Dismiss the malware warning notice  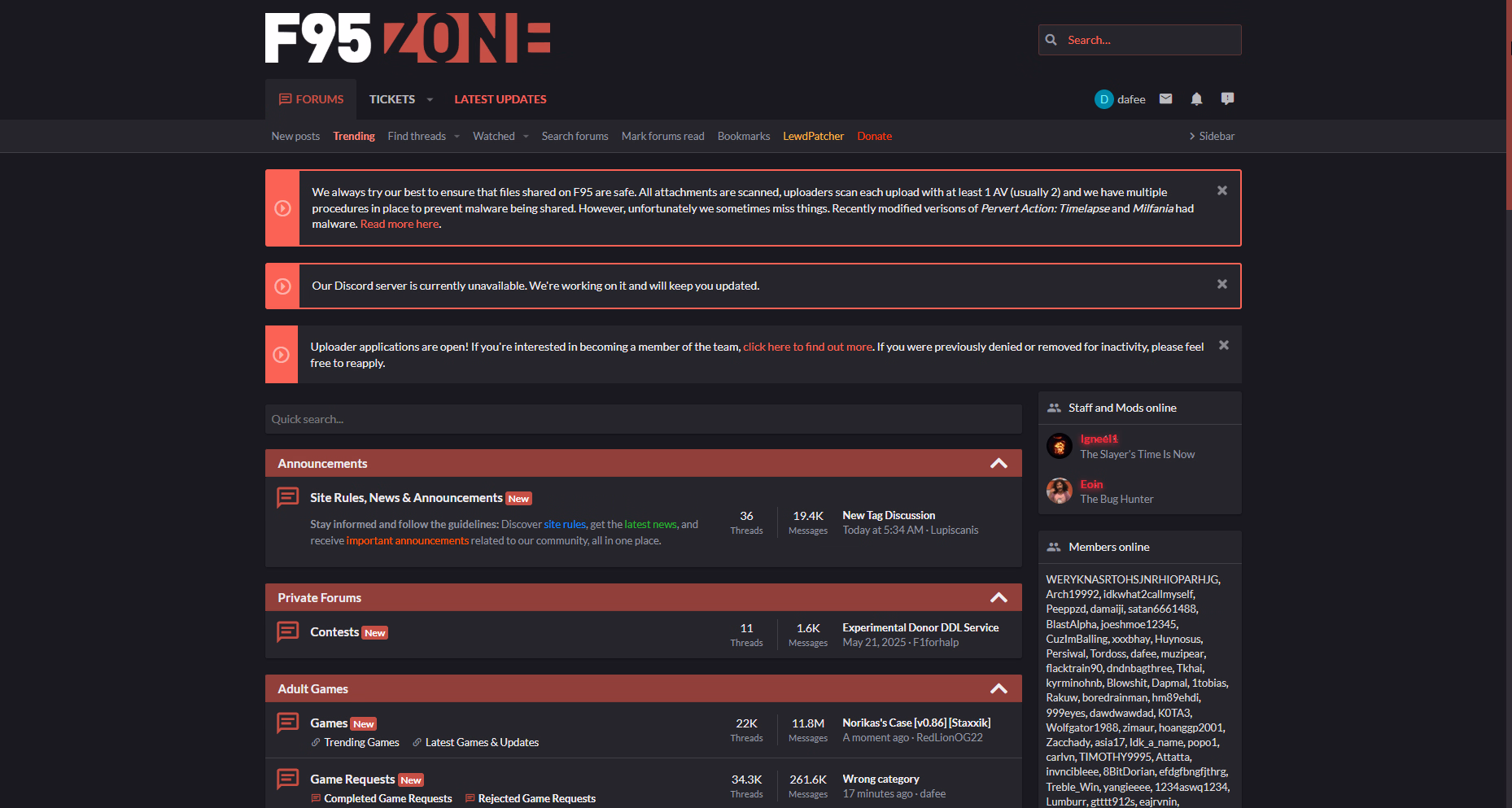pyautogui.click(x=1221, y=190)
